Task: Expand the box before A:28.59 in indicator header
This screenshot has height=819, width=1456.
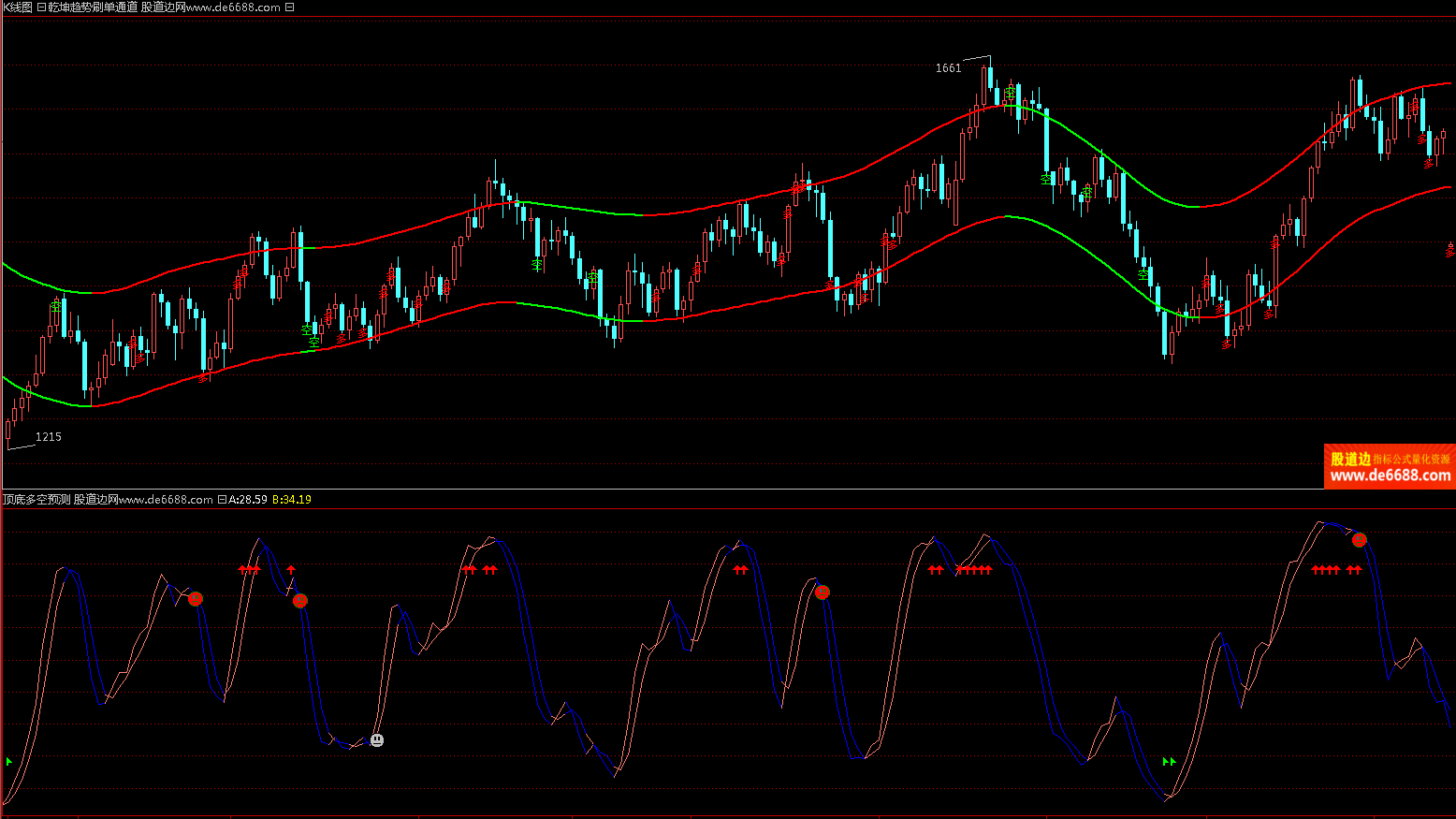Action: [x=222, y=500]
